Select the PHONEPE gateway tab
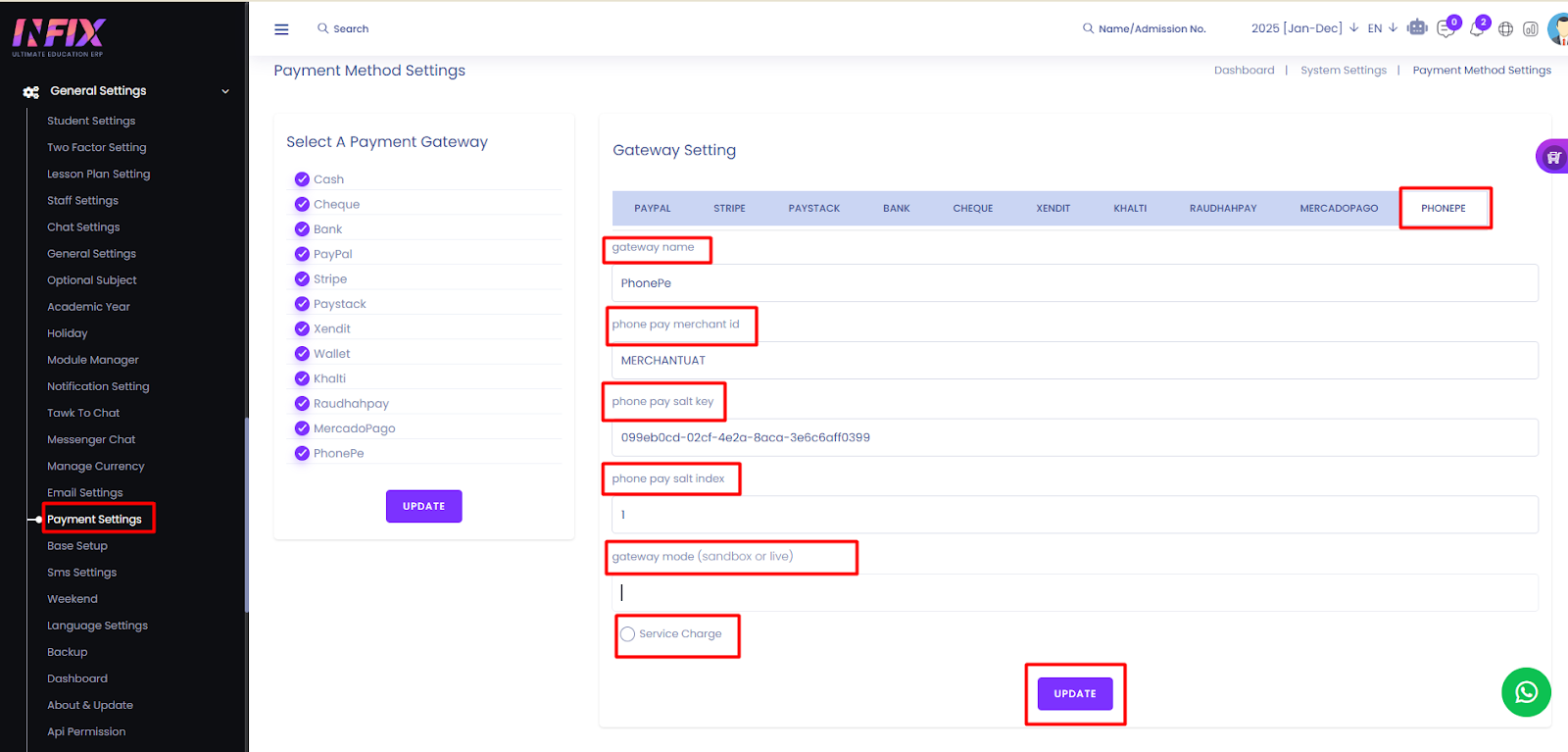 [1444, 209]
